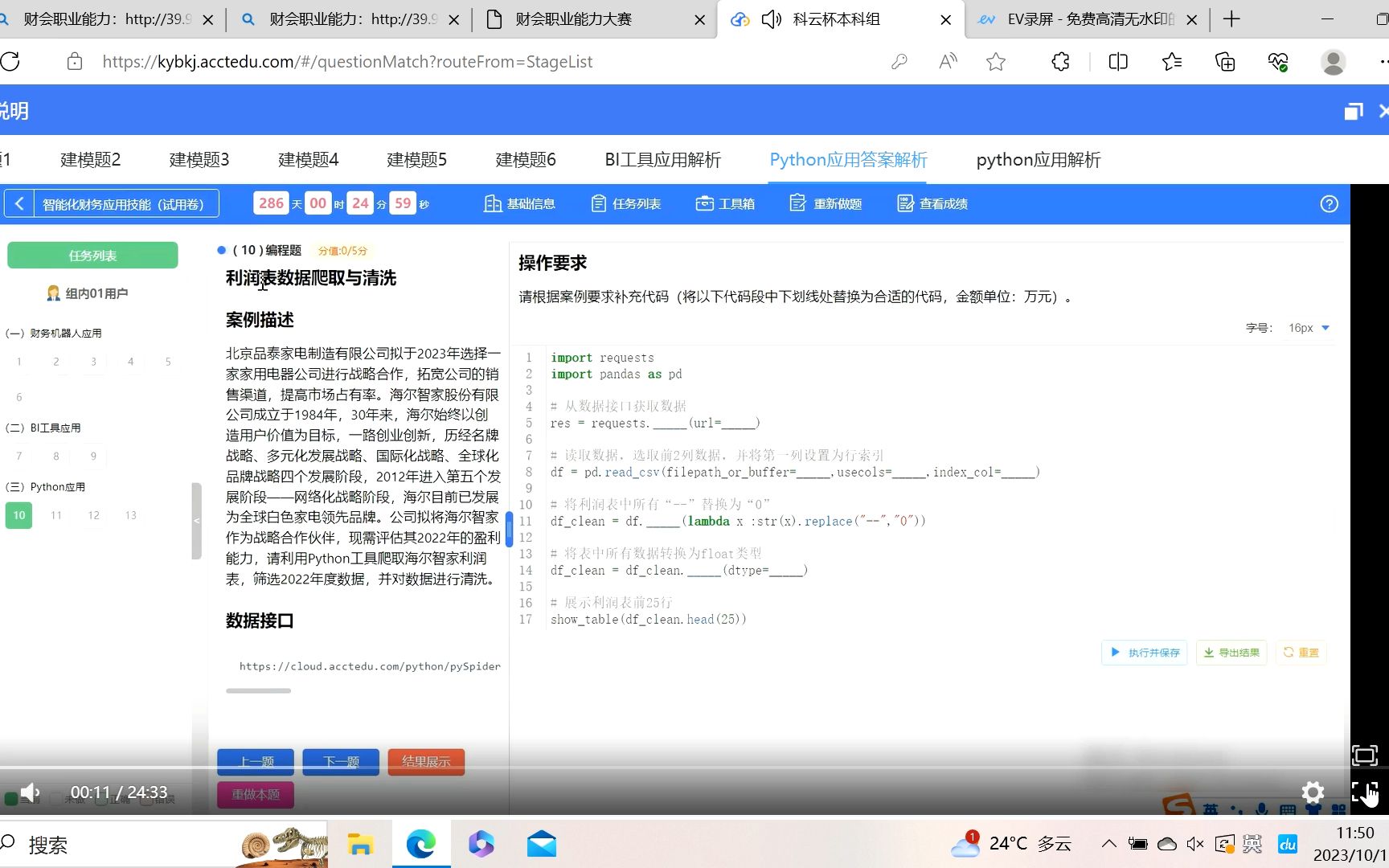The width and height of the screenshot is (1389, 868).
Task: Switch to the 建模题5 tab
Action: click(416, 160)
